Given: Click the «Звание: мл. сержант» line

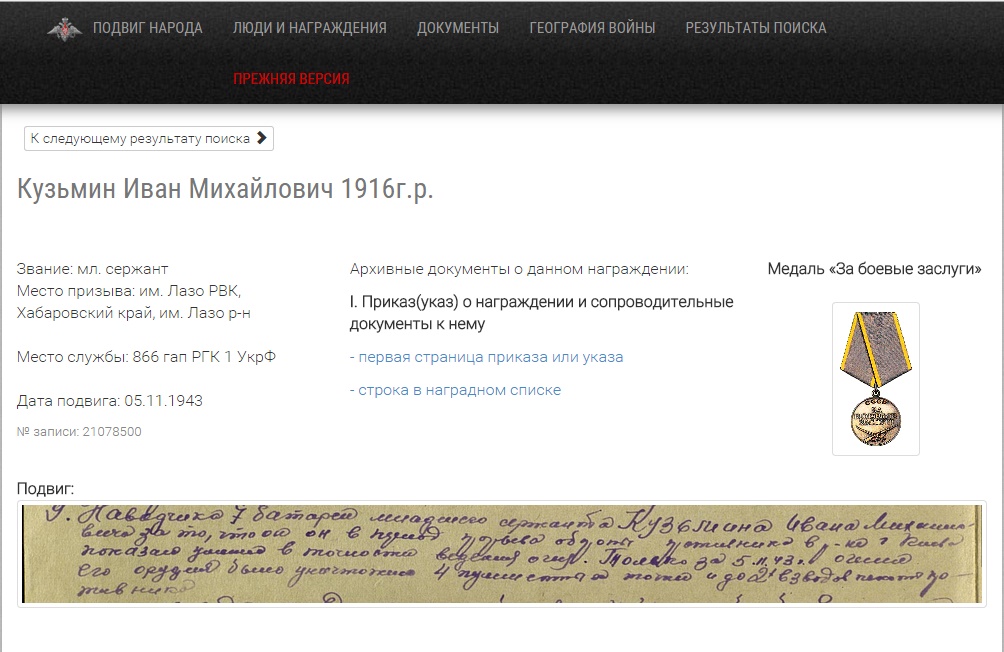Looking at the screenshot, I should point(93,269).
